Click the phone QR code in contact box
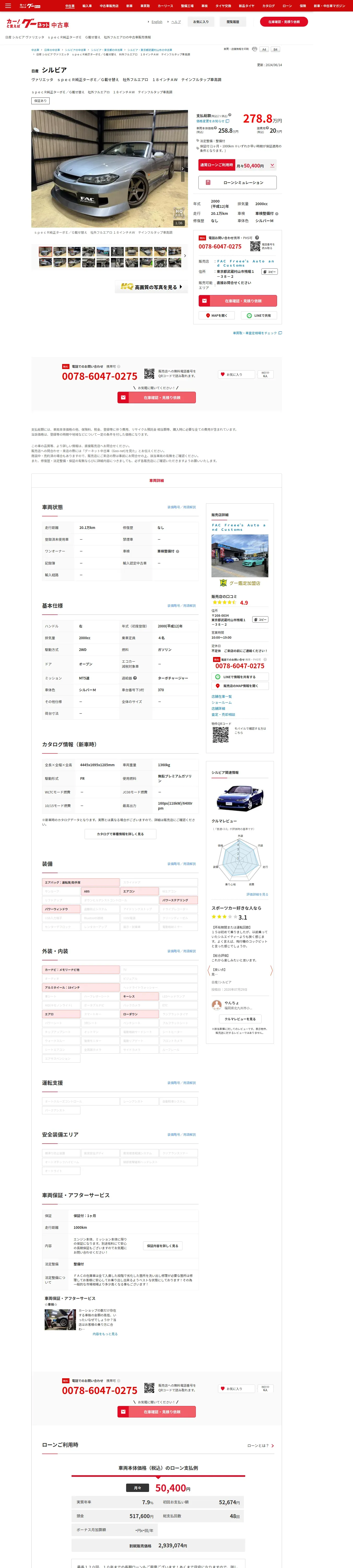 pos(255,246)
